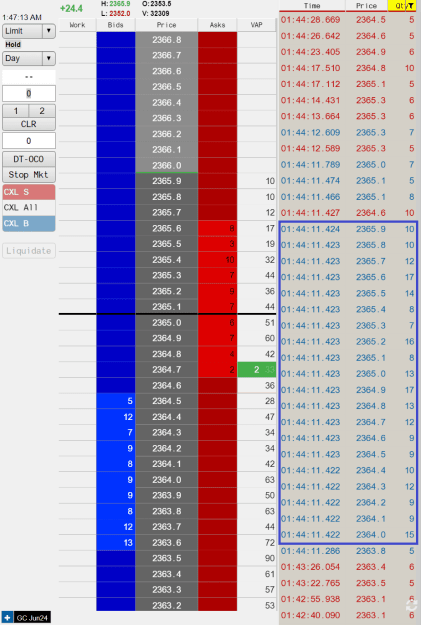Clear quantity with the CLR button
The image size is (421, 625).
pyautogui.click(x=29, y=124)
